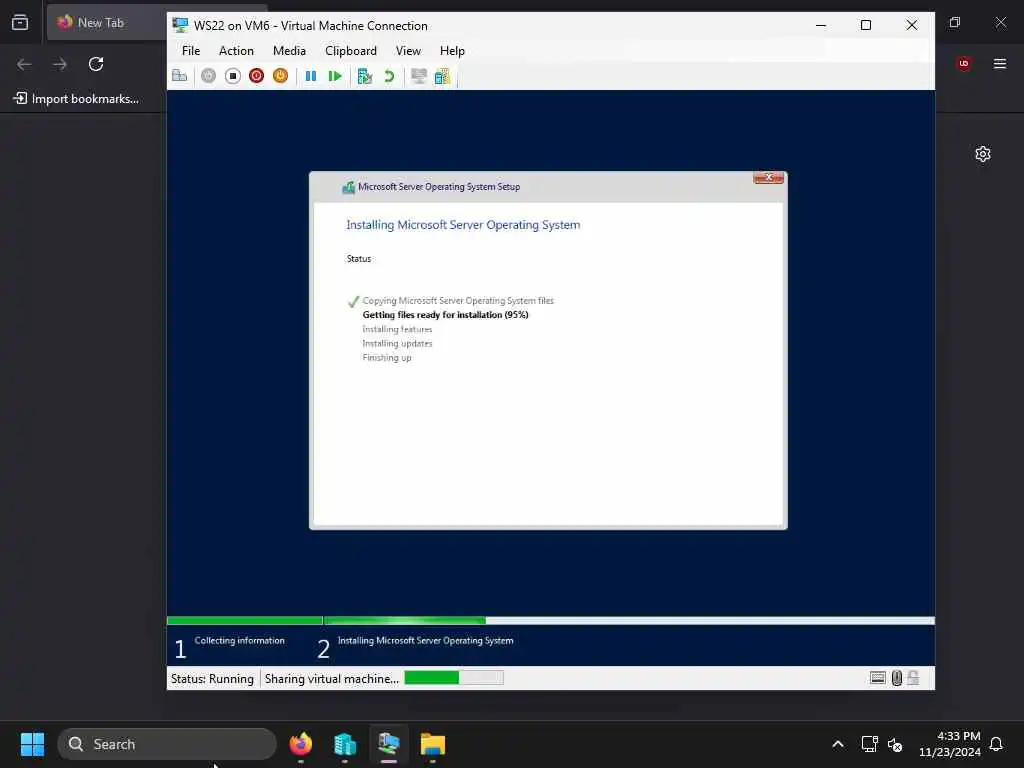Create a checkpoint using toolbar icon
The width and height of the screenshot is (1024, 768).
tap(364, 76)
